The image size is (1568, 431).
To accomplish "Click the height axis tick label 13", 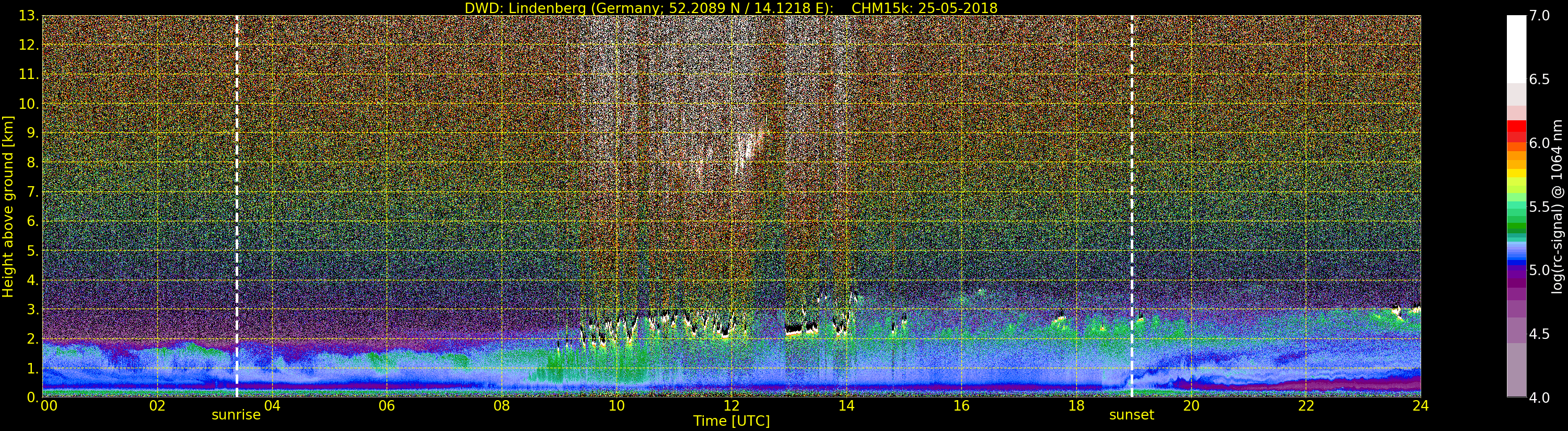I will point(28,16).
